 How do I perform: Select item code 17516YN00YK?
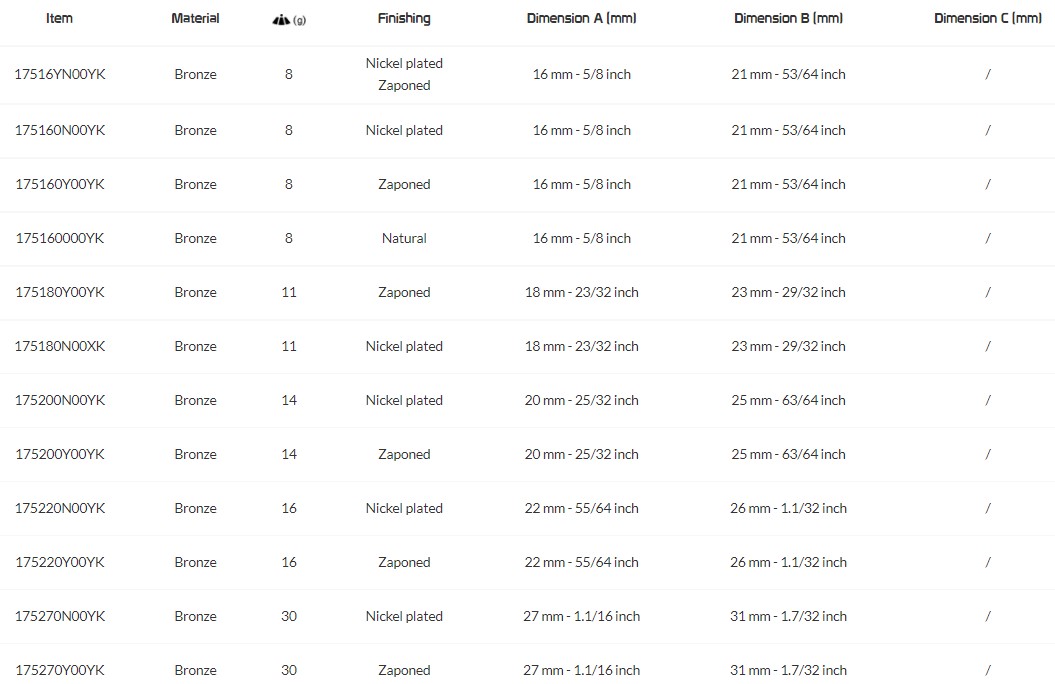60,74
